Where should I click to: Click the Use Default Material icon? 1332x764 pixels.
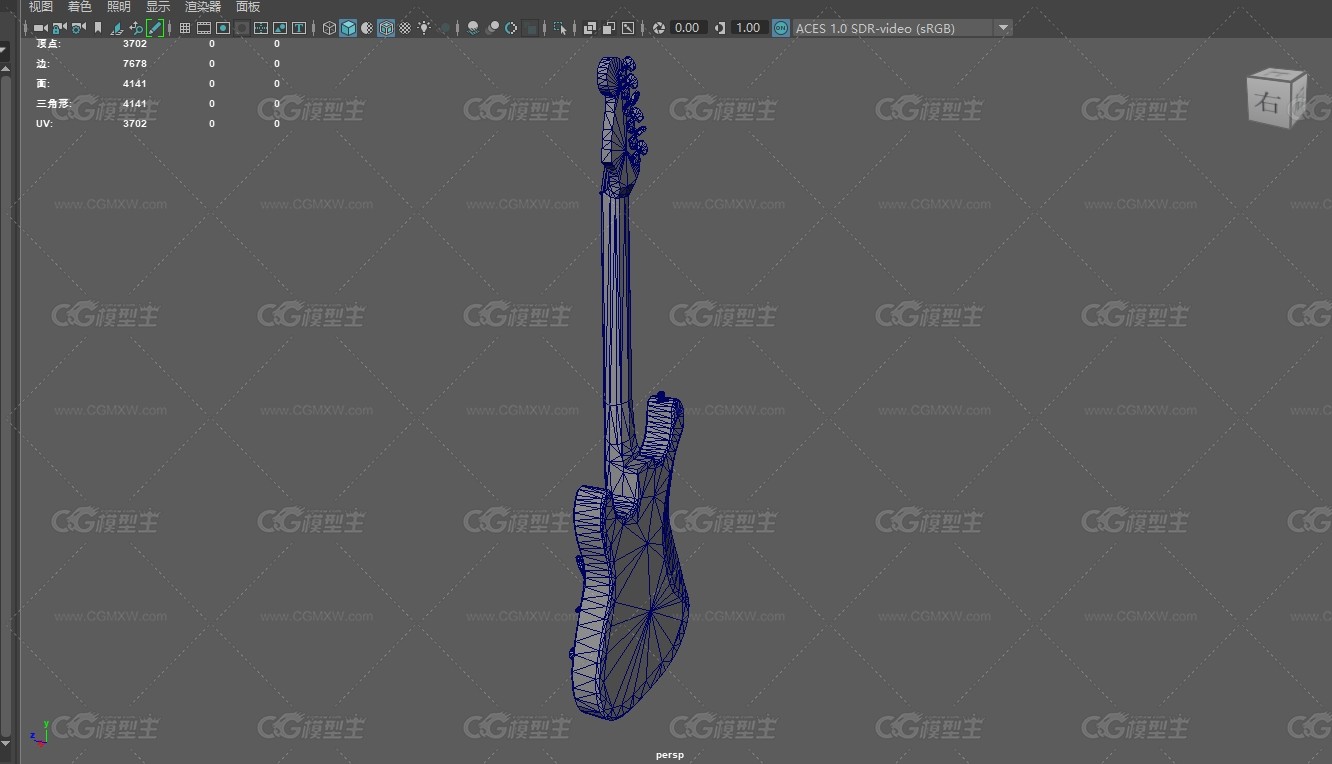(x=367, y=28)
